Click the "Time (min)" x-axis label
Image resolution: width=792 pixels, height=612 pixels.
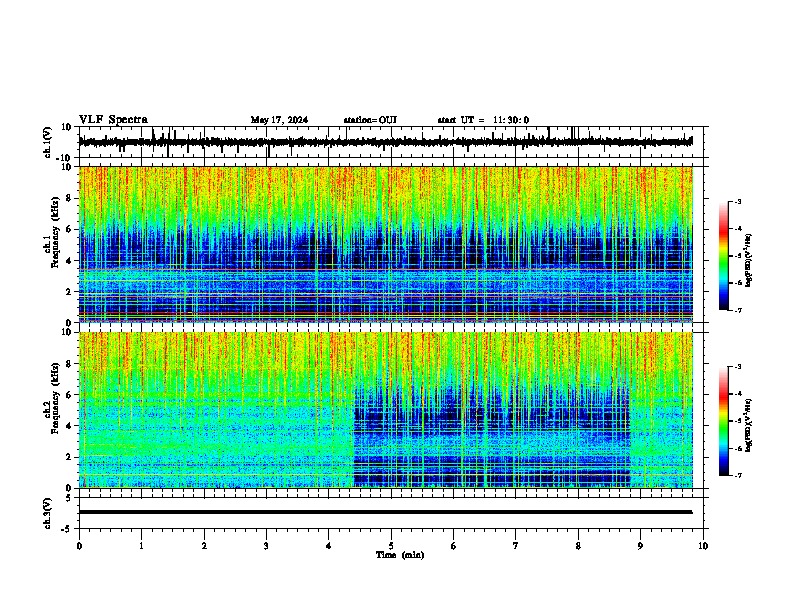tap(400, 555)
